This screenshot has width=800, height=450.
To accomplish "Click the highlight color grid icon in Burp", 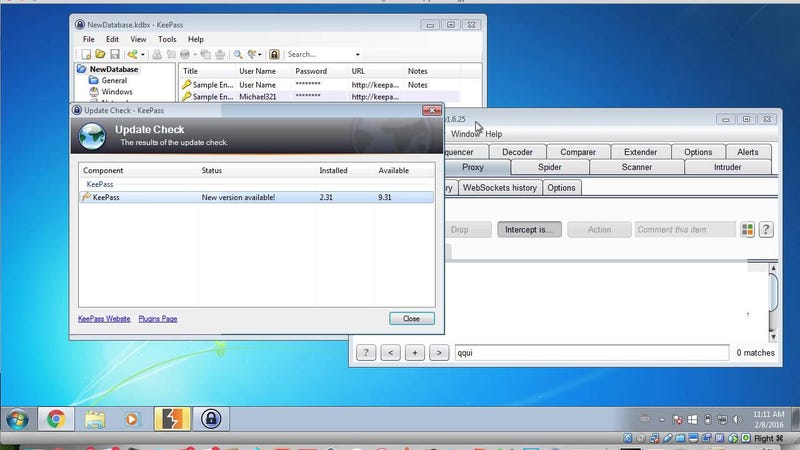I will (747, 230).
